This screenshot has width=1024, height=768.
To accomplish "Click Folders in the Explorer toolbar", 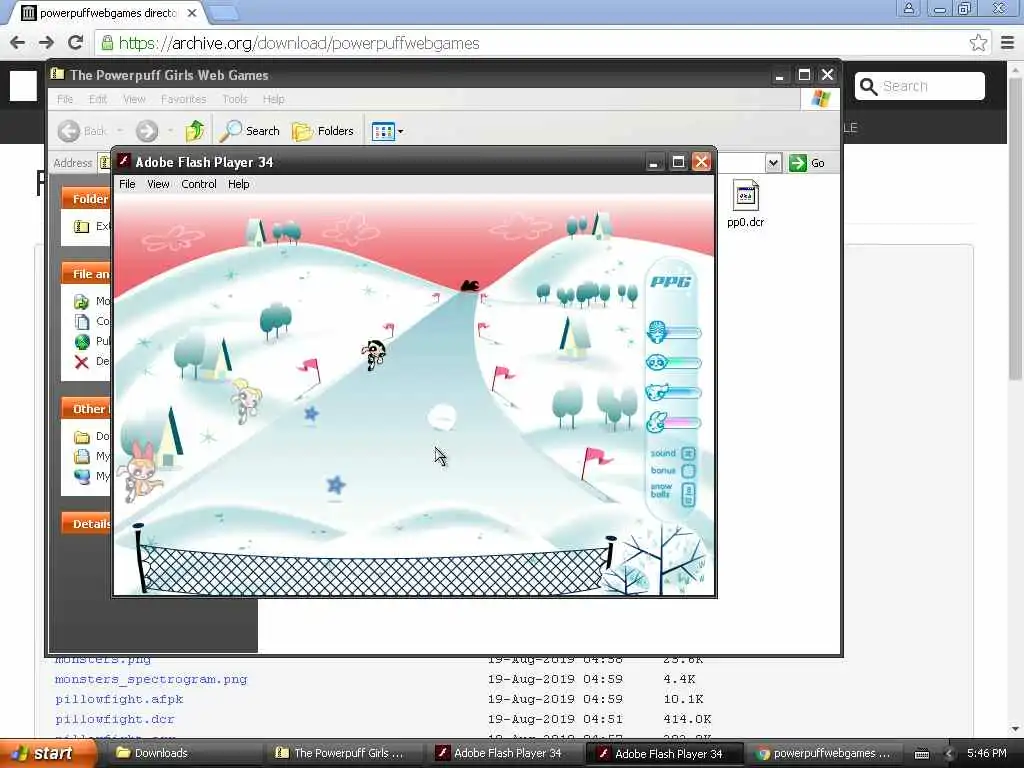I will pos(323,131).
